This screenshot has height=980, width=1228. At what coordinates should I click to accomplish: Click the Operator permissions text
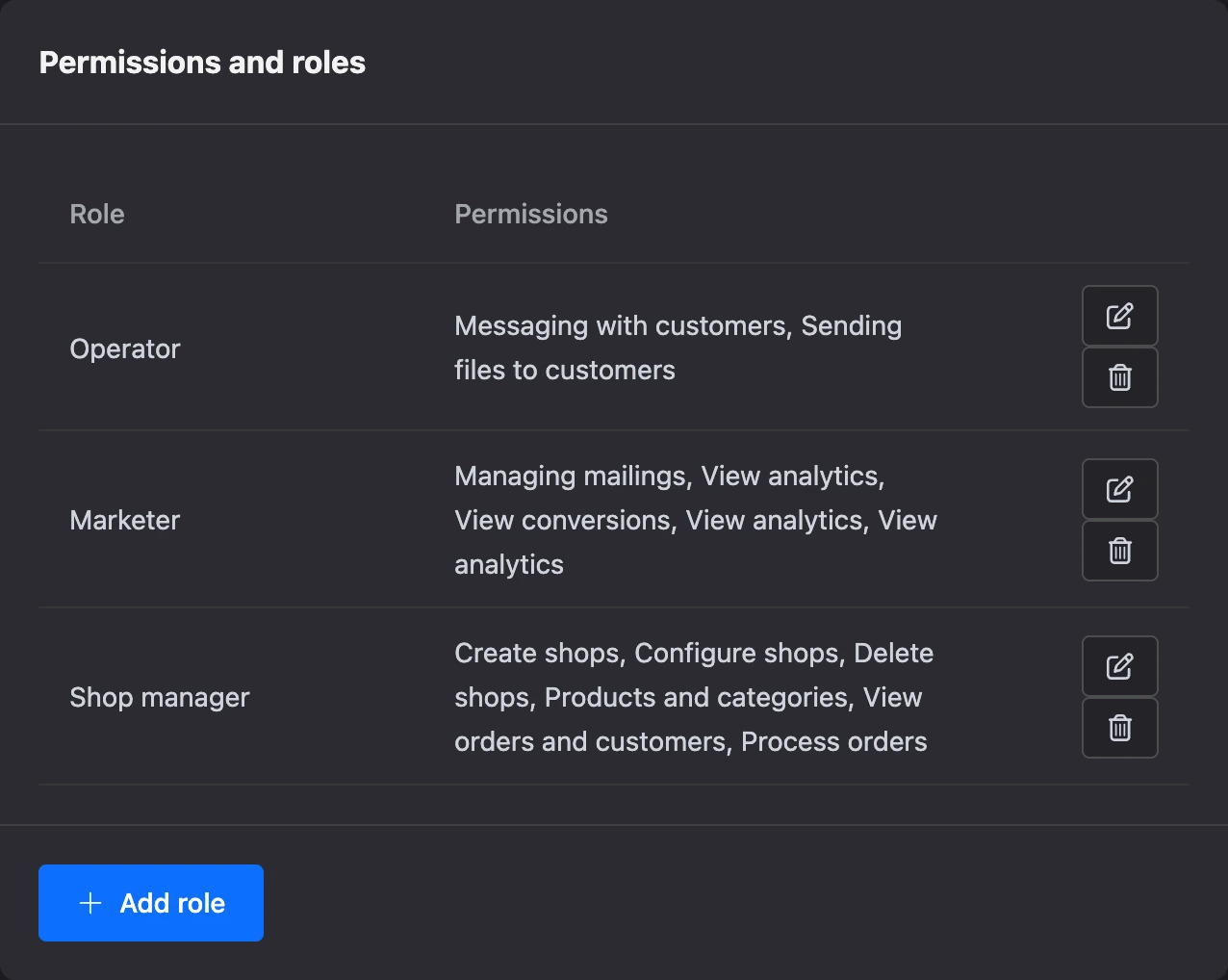[x=678, y=348]
